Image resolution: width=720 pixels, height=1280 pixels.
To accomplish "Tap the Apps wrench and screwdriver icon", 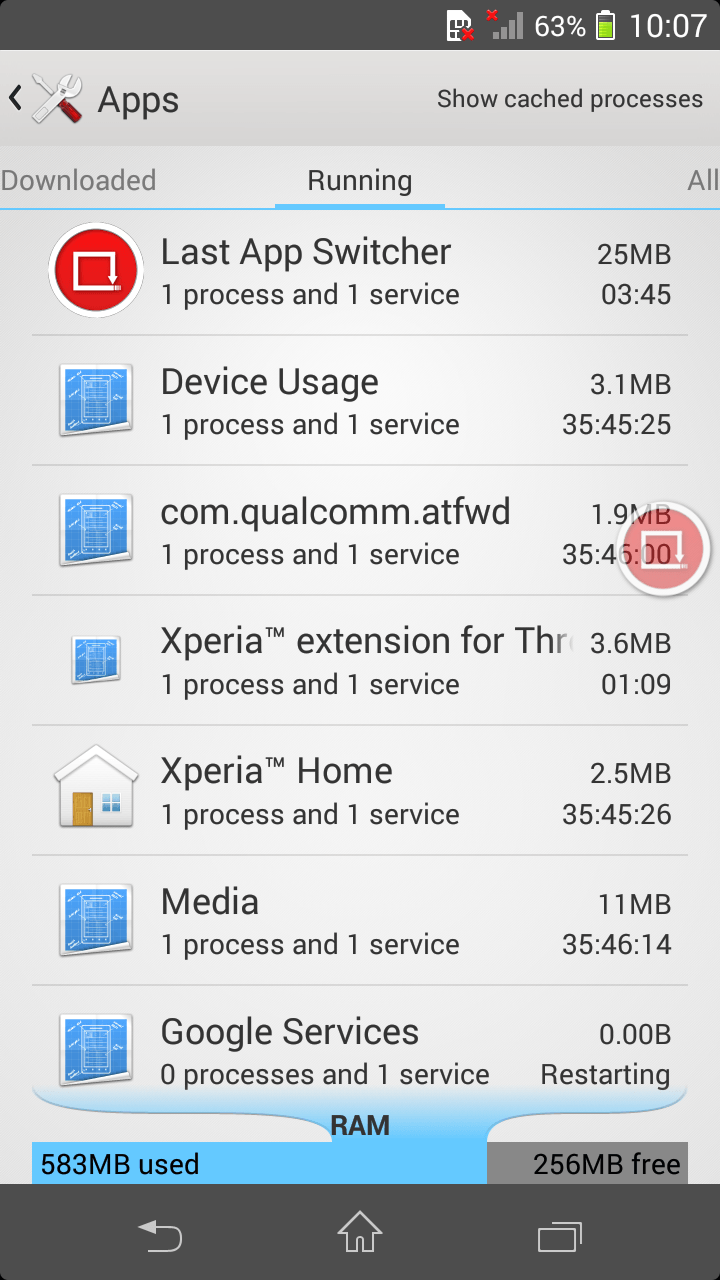I will pyautogui.click(x=57, y=99).
